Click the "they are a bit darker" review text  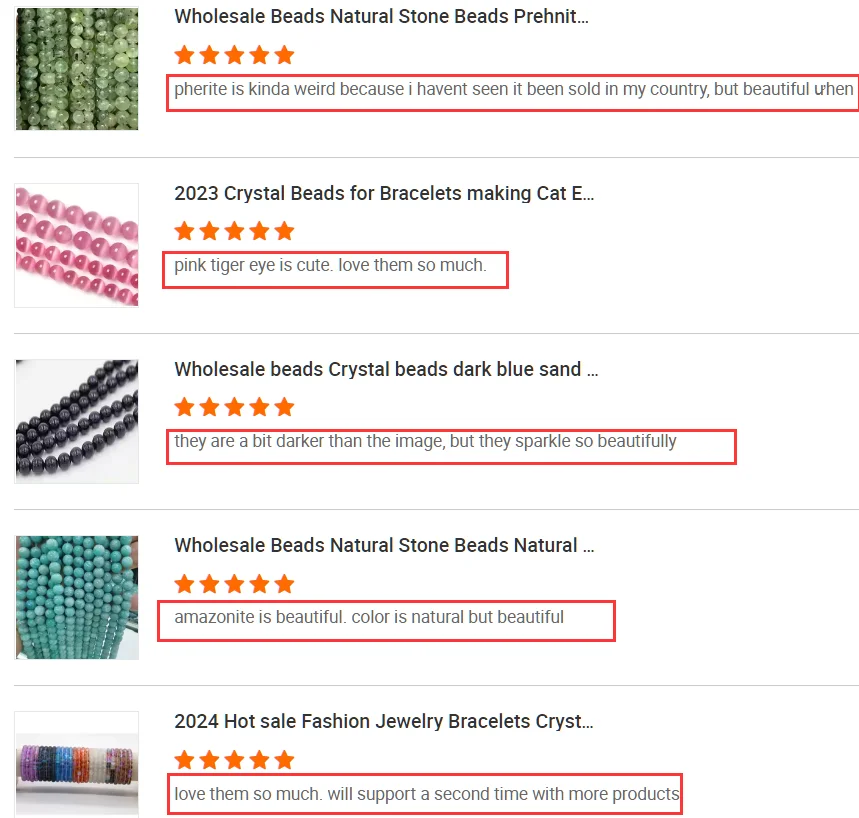tap(425, 441)
